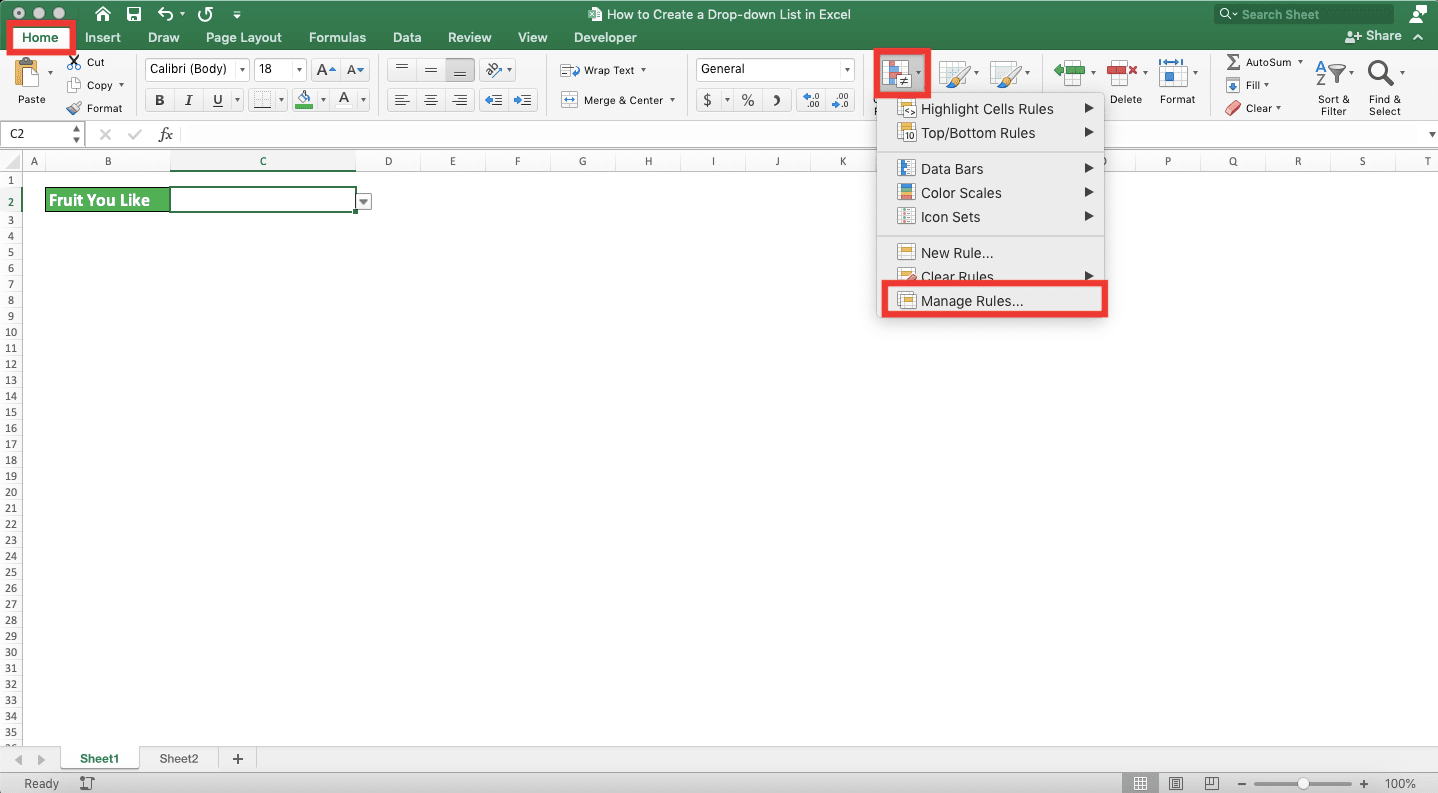
Task: Switch to the Formulas ribbon tab
Action: point(337,37)
